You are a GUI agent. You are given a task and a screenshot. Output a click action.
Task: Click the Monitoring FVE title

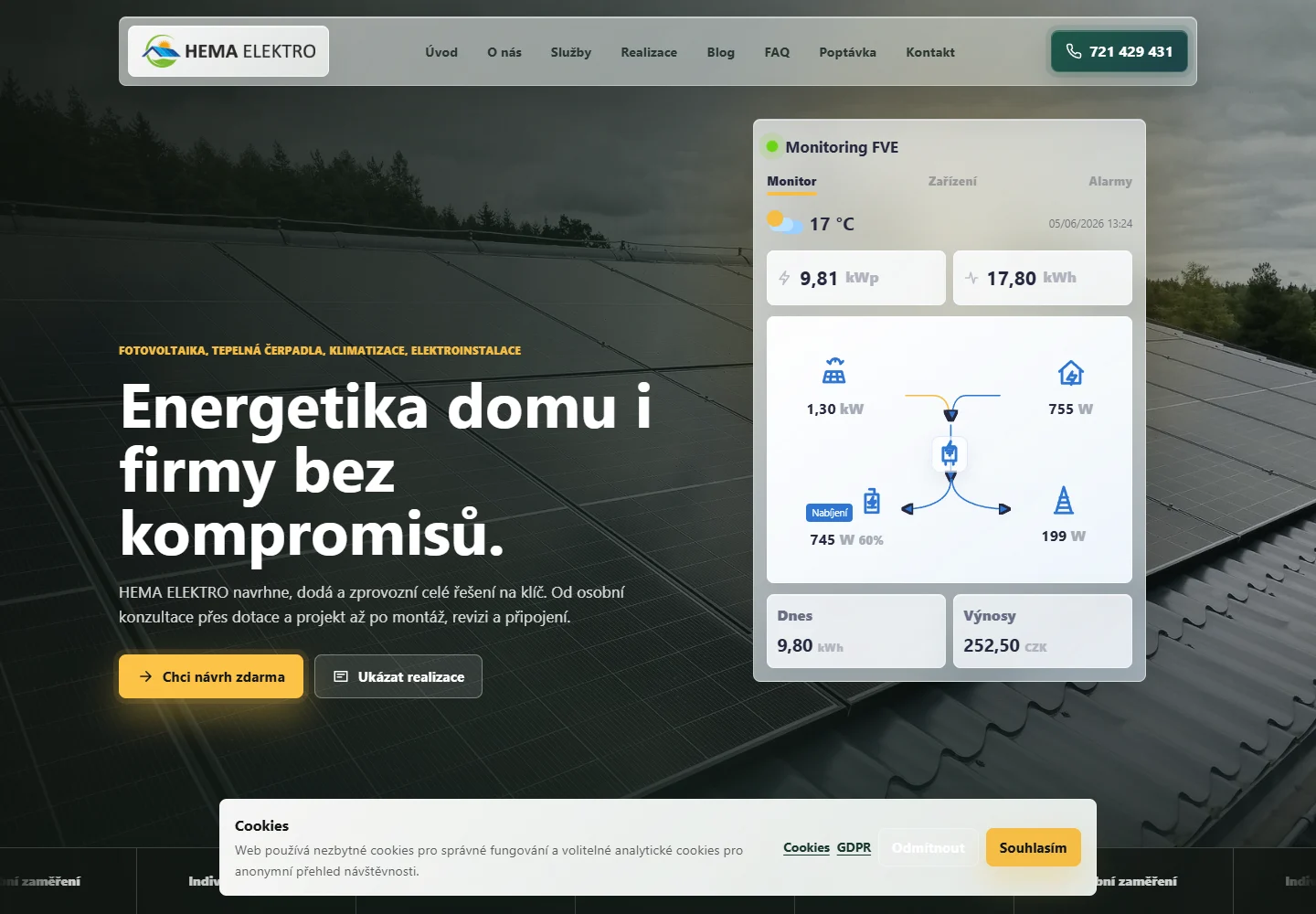click(842, 147)
